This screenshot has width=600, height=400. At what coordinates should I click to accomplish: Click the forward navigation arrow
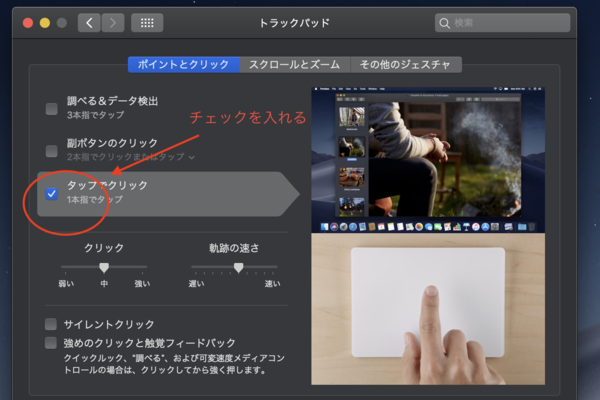click(x=113, y=22)
